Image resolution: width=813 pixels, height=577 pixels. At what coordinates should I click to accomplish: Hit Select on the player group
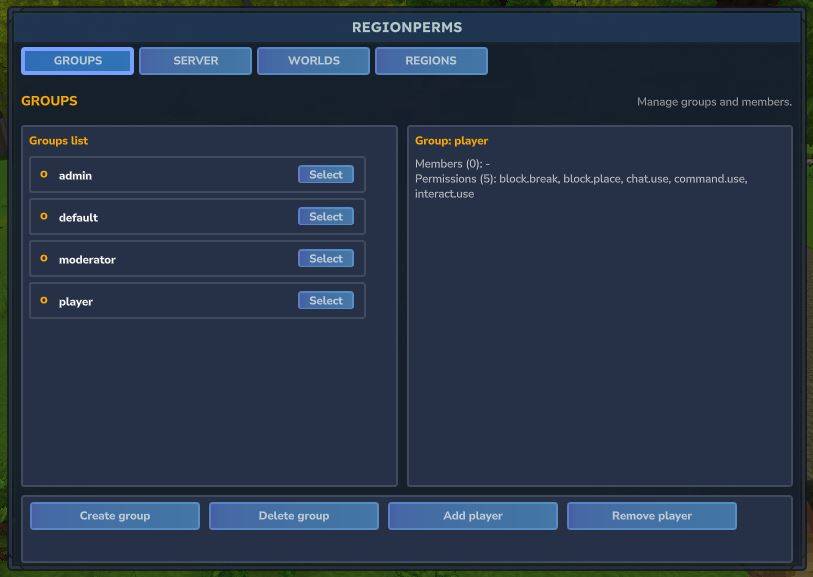tap(325, 301)
